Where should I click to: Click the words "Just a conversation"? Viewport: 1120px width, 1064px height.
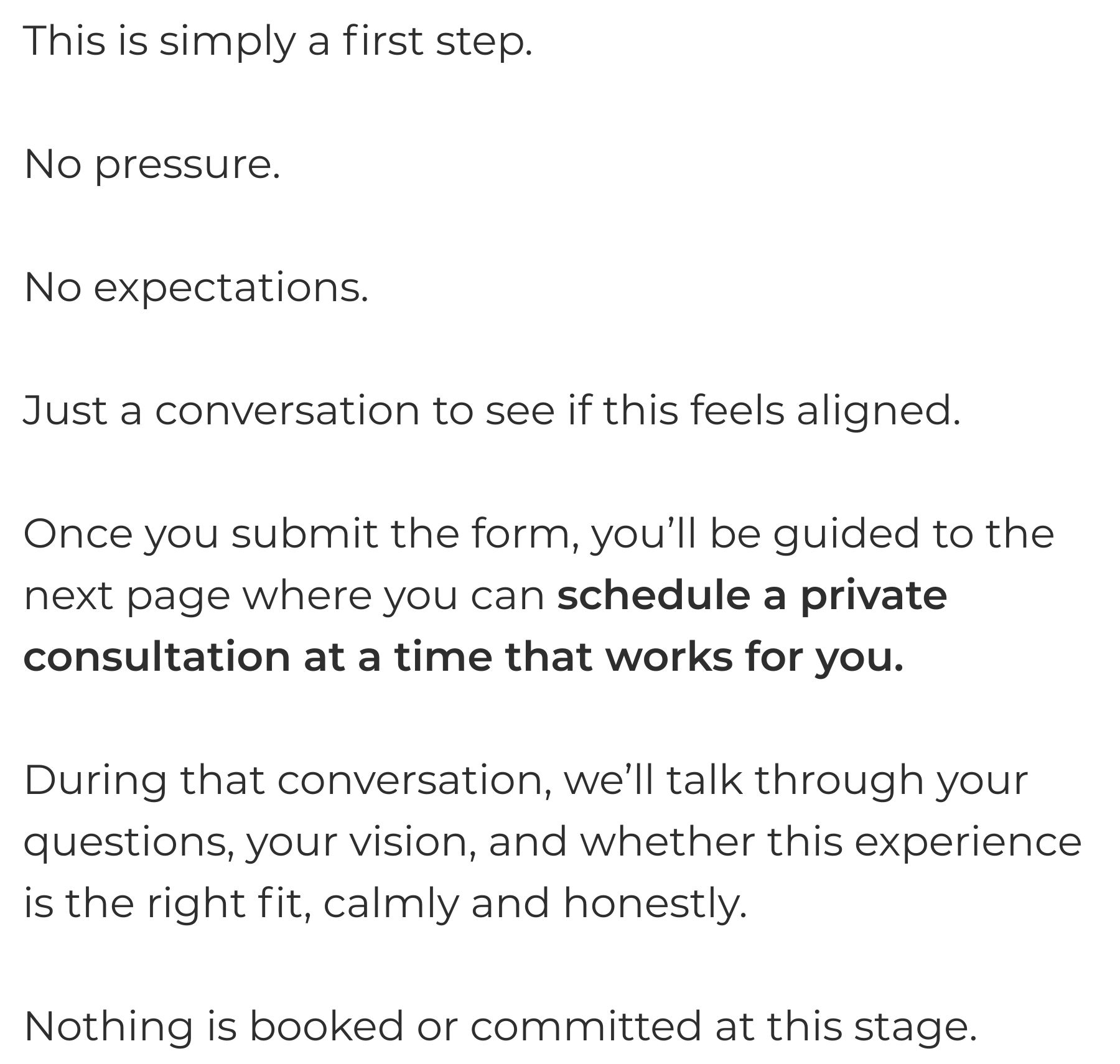pyautogui.click(x=222, y=411)
